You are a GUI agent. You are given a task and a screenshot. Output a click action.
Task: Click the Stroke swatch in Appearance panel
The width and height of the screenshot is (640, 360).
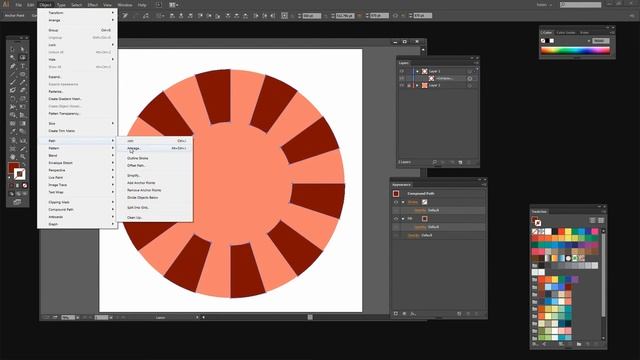(x=424, y=202)
